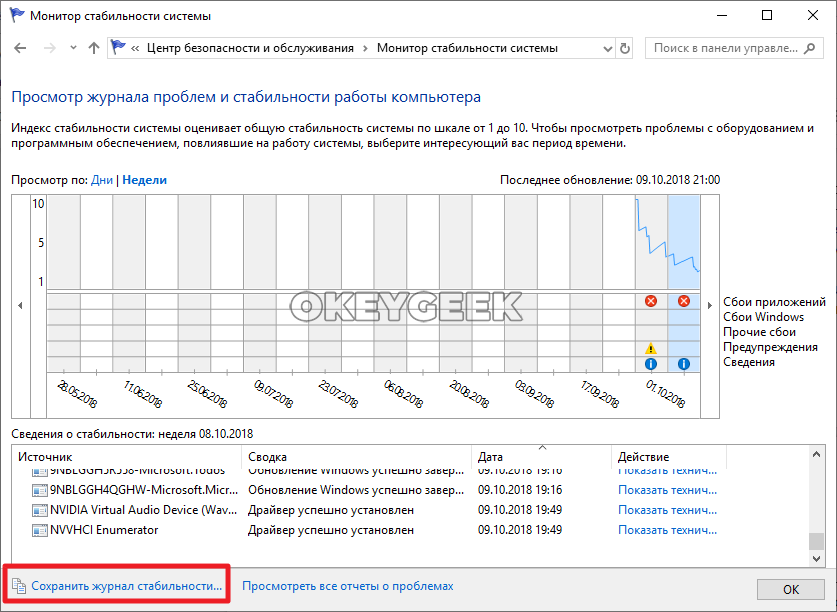This screenshot has width=837, height=612.
Task: Open Просмотреть все отчеты о проблемах
Action: coord(347,586)
